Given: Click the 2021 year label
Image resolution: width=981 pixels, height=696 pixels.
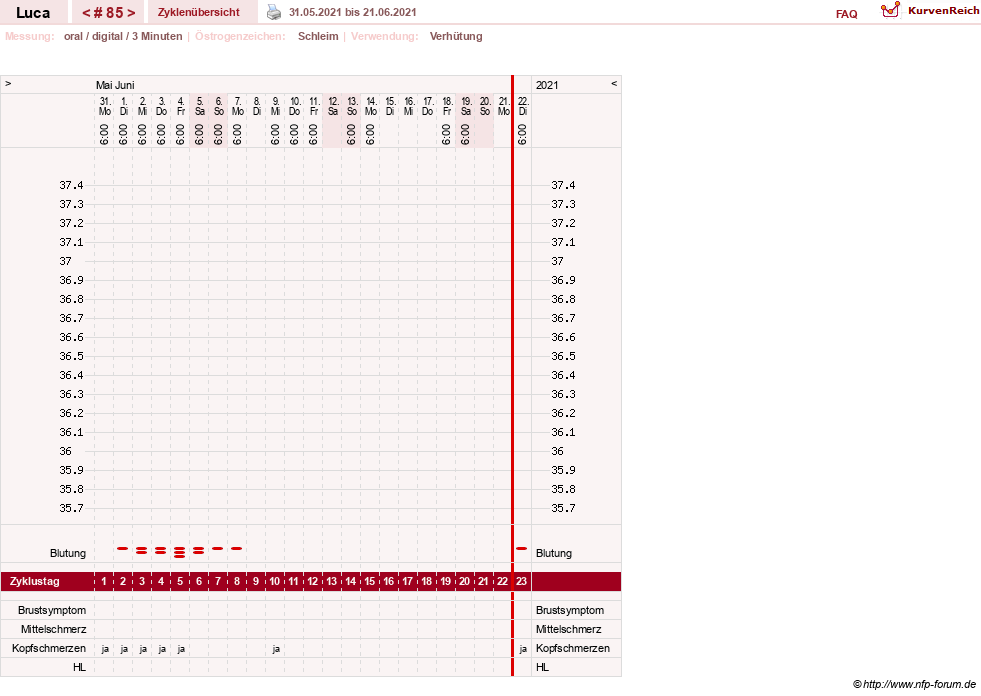Looking at the screenshot, I should 547,85.
